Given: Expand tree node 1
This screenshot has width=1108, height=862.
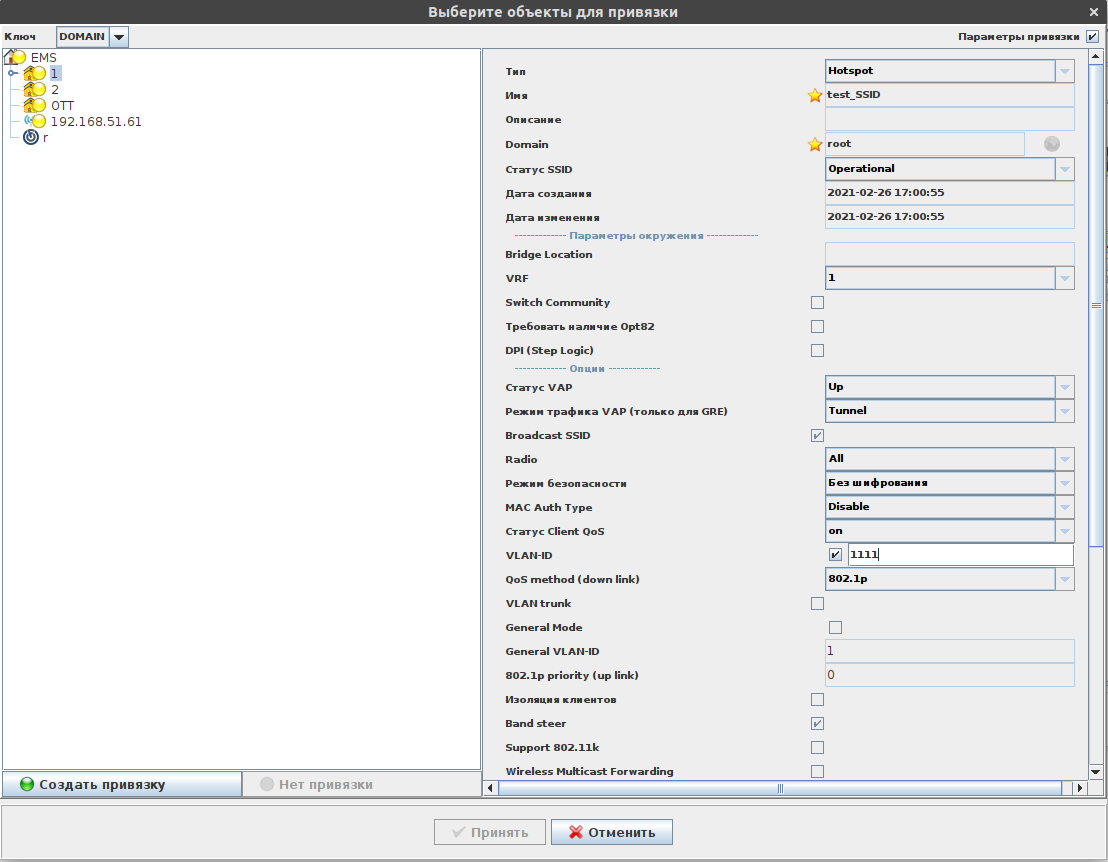Looking at the screenshot, I should 12,73.
